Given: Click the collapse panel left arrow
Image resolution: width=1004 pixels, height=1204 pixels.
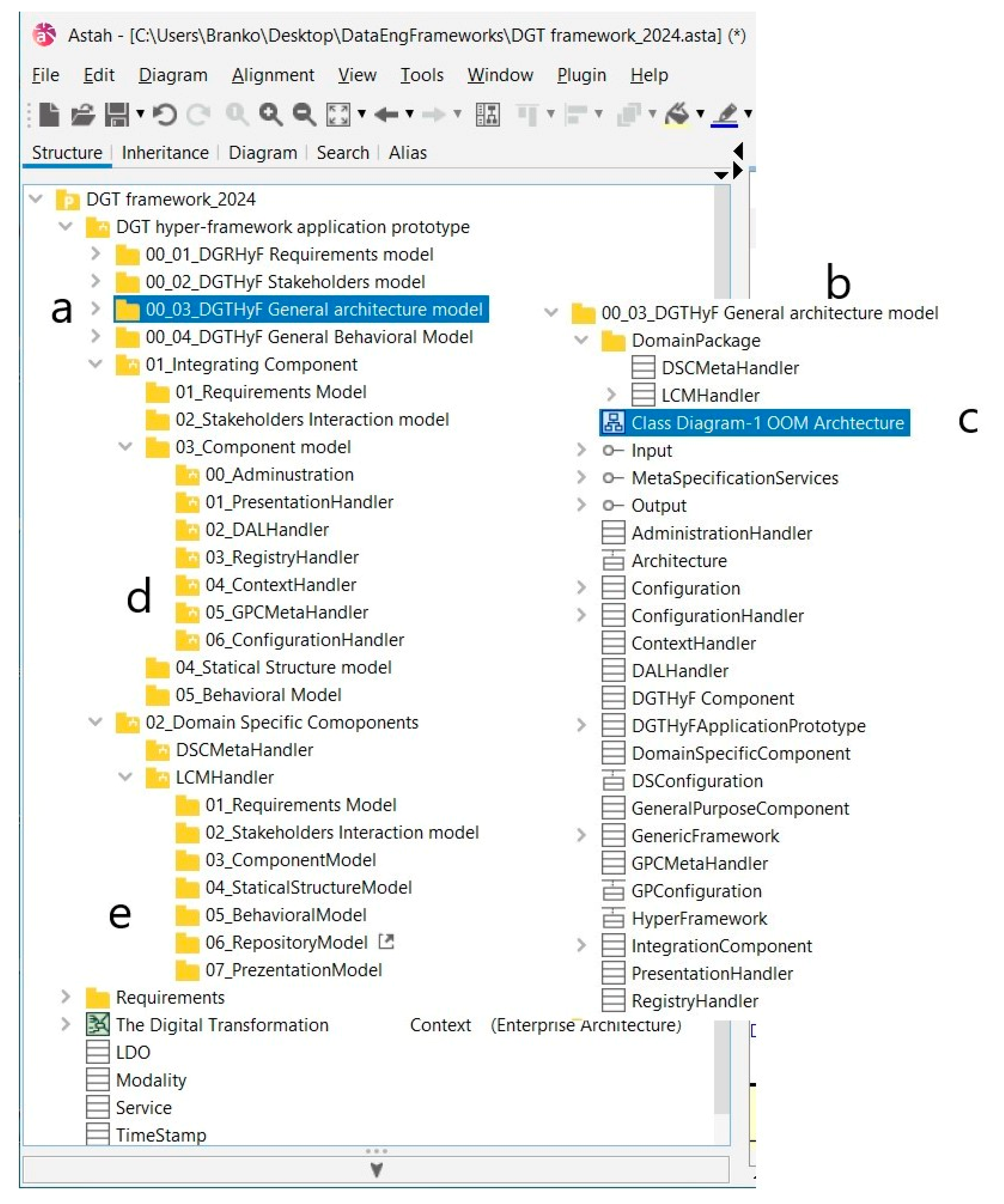Looking at the screenshot, I should click(x=738, y=151).
